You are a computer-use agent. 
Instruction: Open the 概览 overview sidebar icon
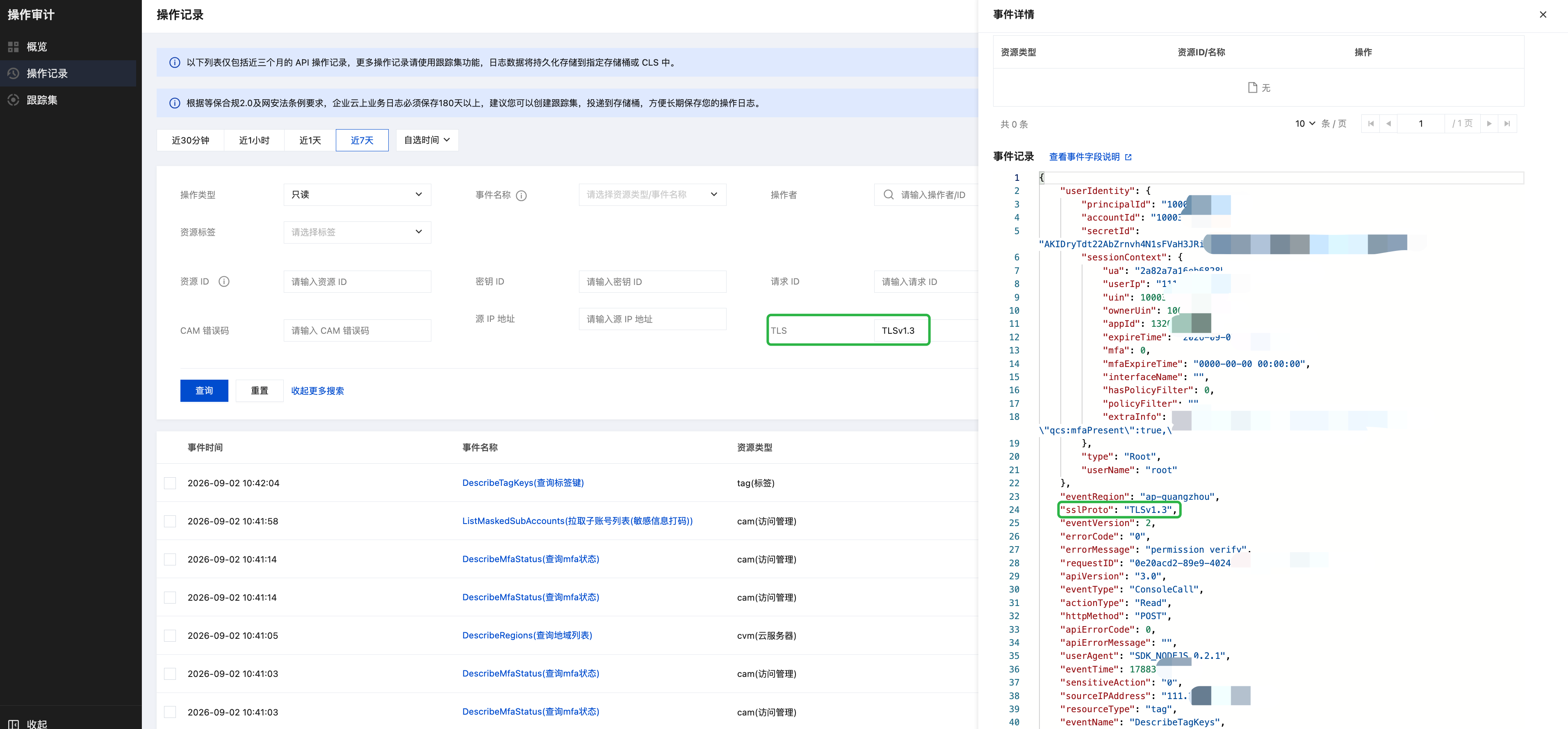(x=14, y=47)
